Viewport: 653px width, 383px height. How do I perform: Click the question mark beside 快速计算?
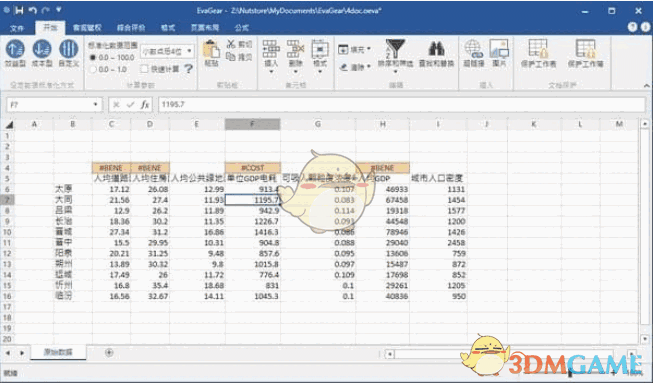189,69
